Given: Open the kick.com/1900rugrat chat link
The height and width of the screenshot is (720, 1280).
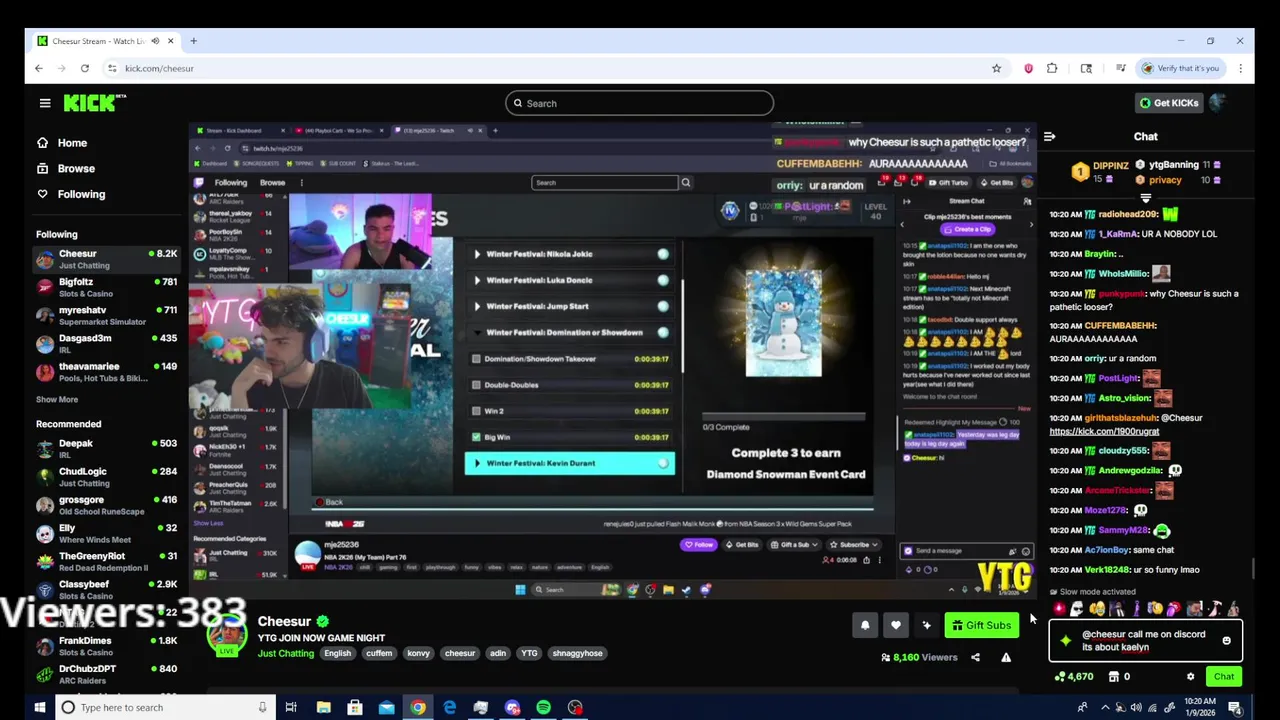Looking at the screenshot, I should pyautogui.click(x=1104, y=431).
